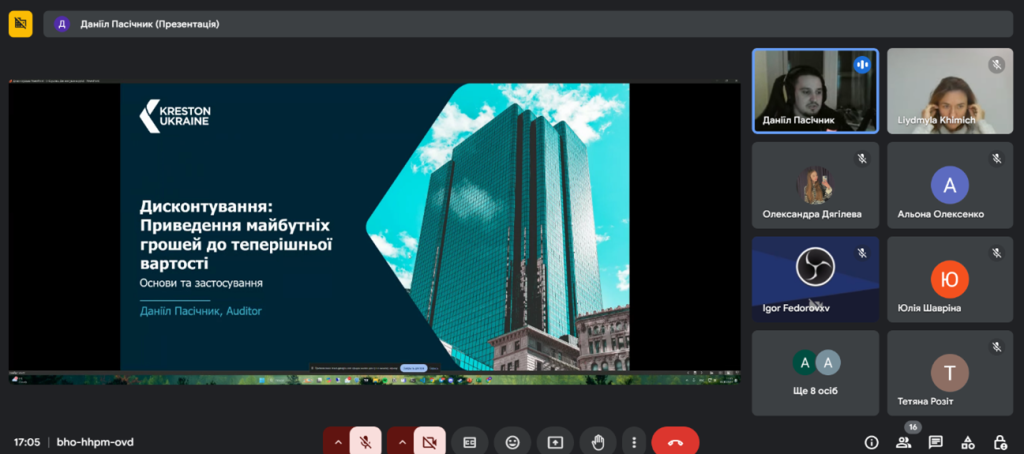Image resolution: width=1024 pixels, height=454 pixels.
Task: Click the clock showing 17:05
Action: tap(27, 442)
